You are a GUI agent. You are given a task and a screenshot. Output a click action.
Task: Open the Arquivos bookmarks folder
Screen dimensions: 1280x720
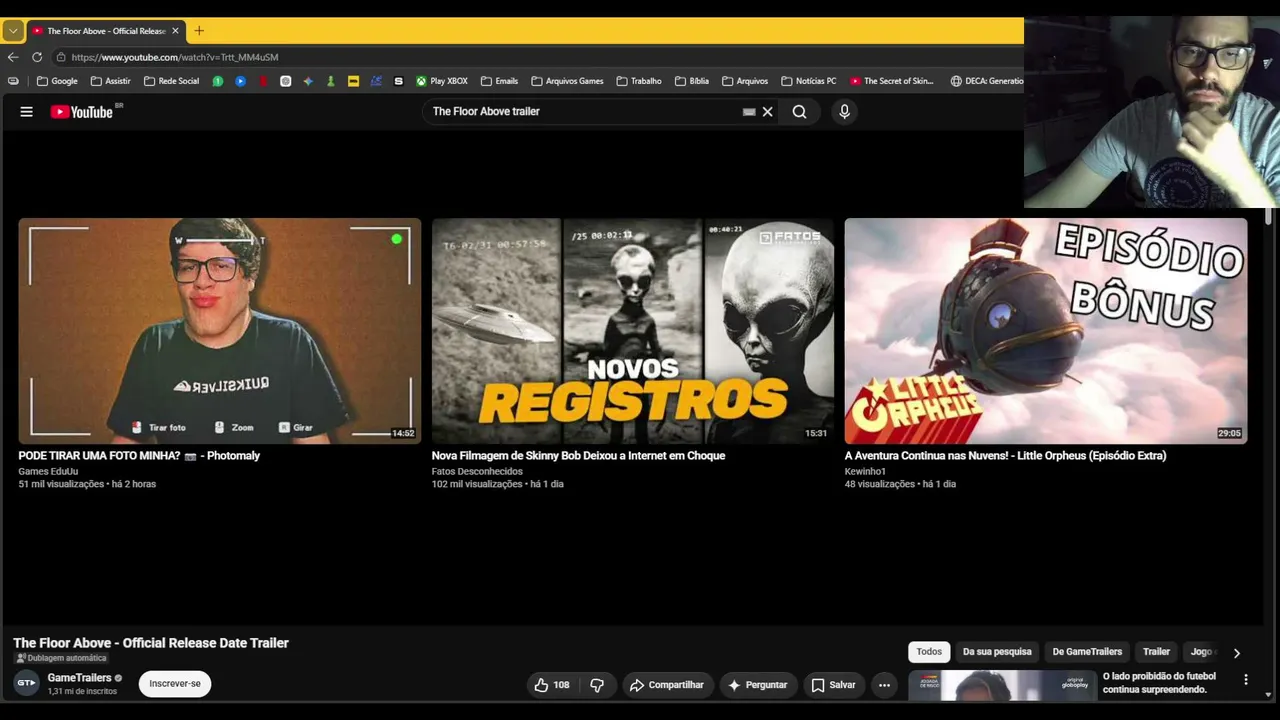coord(745,81)
